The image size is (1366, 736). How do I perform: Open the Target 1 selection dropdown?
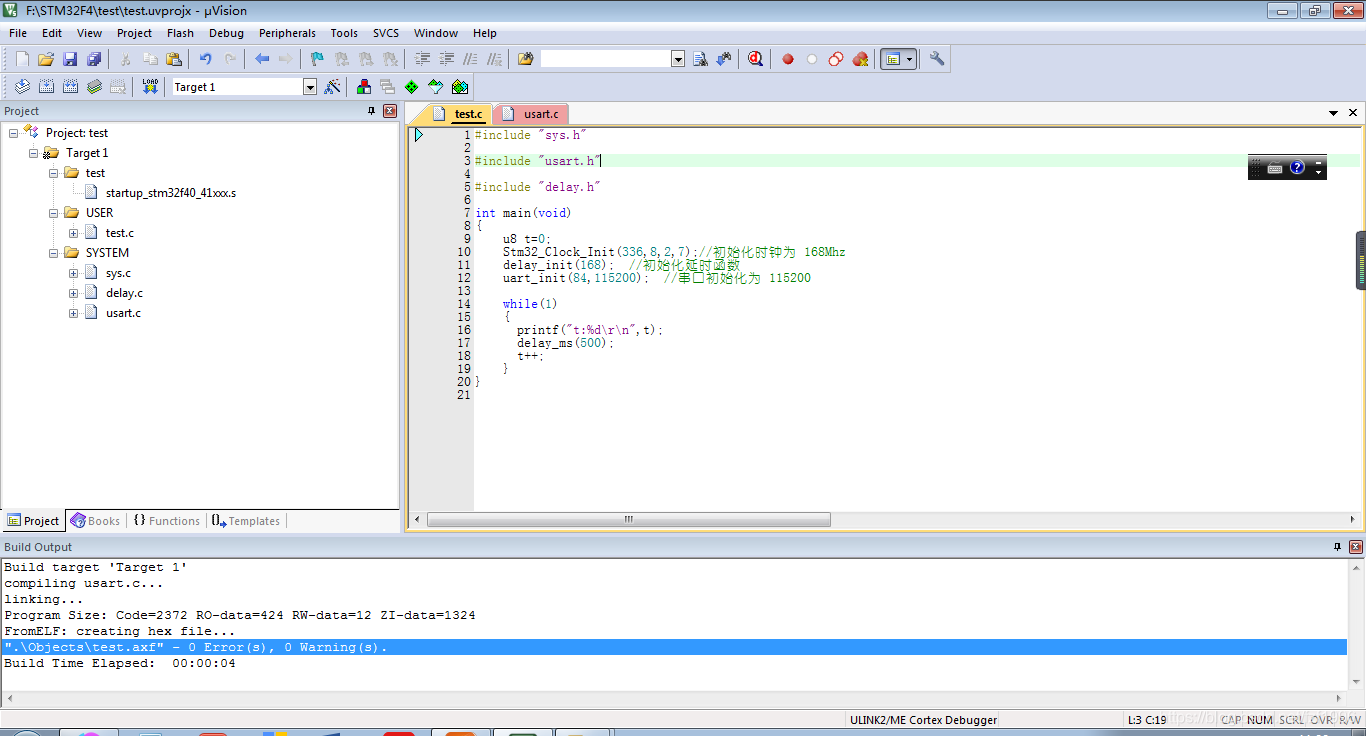310,86
